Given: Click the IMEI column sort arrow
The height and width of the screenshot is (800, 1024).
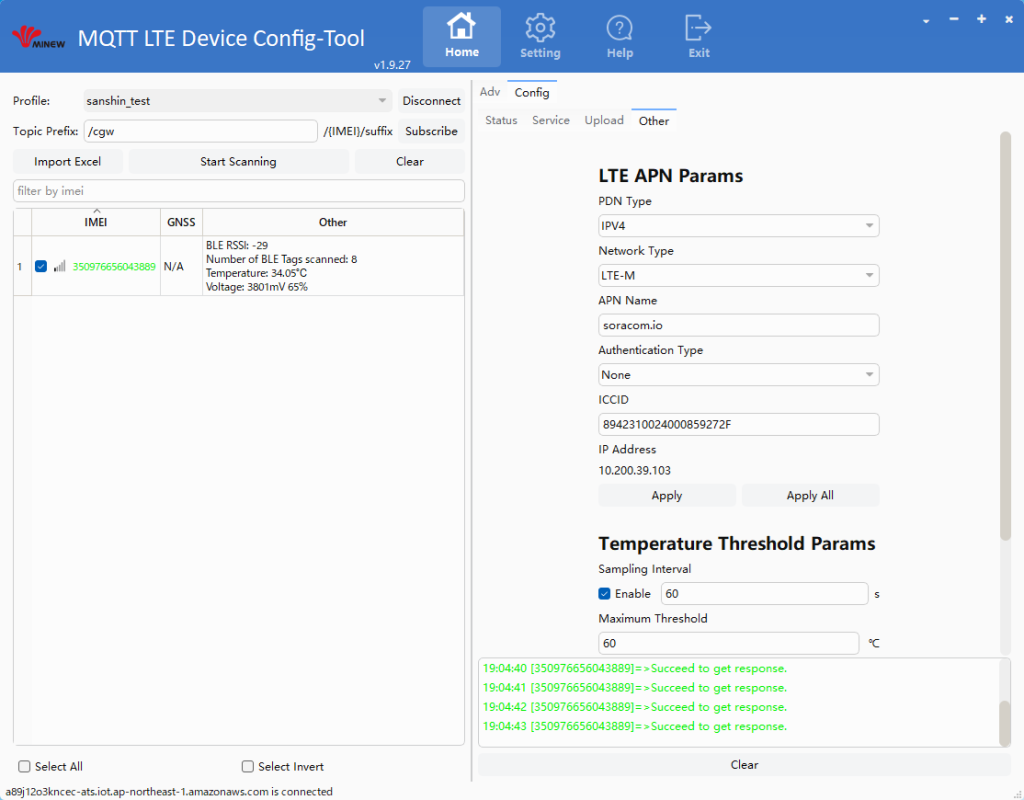Looking at the screenshot, I should pyautogui.click(x=96, y=211).
